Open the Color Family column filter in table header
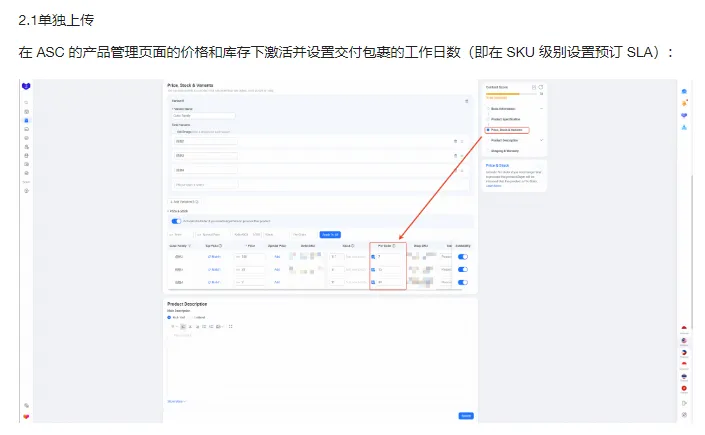 [x=189, y=246]
